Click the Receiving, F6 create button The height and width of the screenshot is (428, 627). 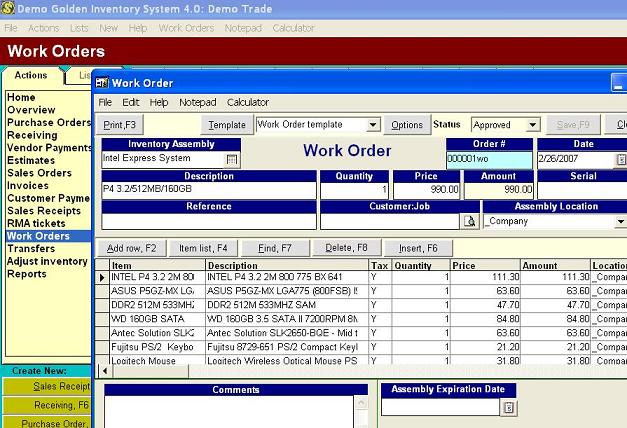pyautogui.click(x=47, y=405)
